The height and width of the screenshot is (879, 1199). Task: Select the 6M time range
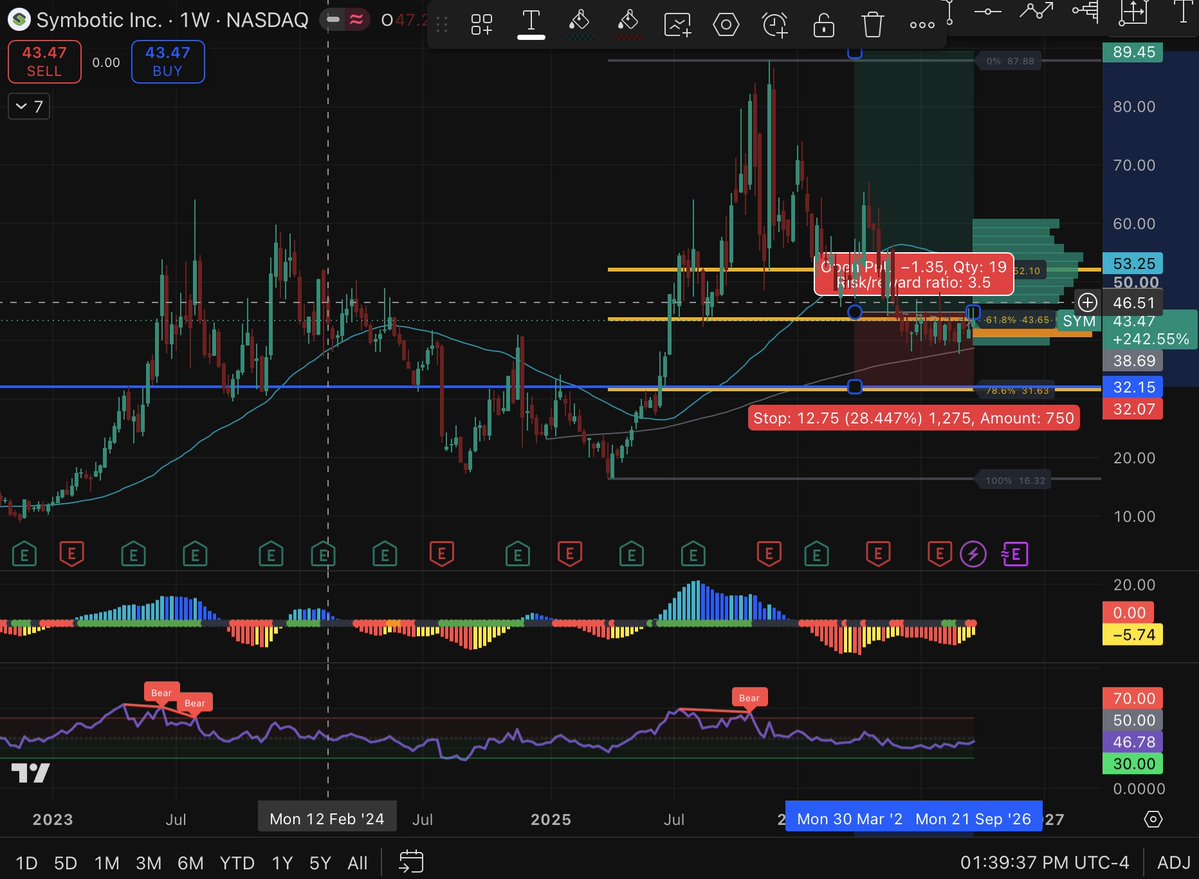[x=190, y=863]
